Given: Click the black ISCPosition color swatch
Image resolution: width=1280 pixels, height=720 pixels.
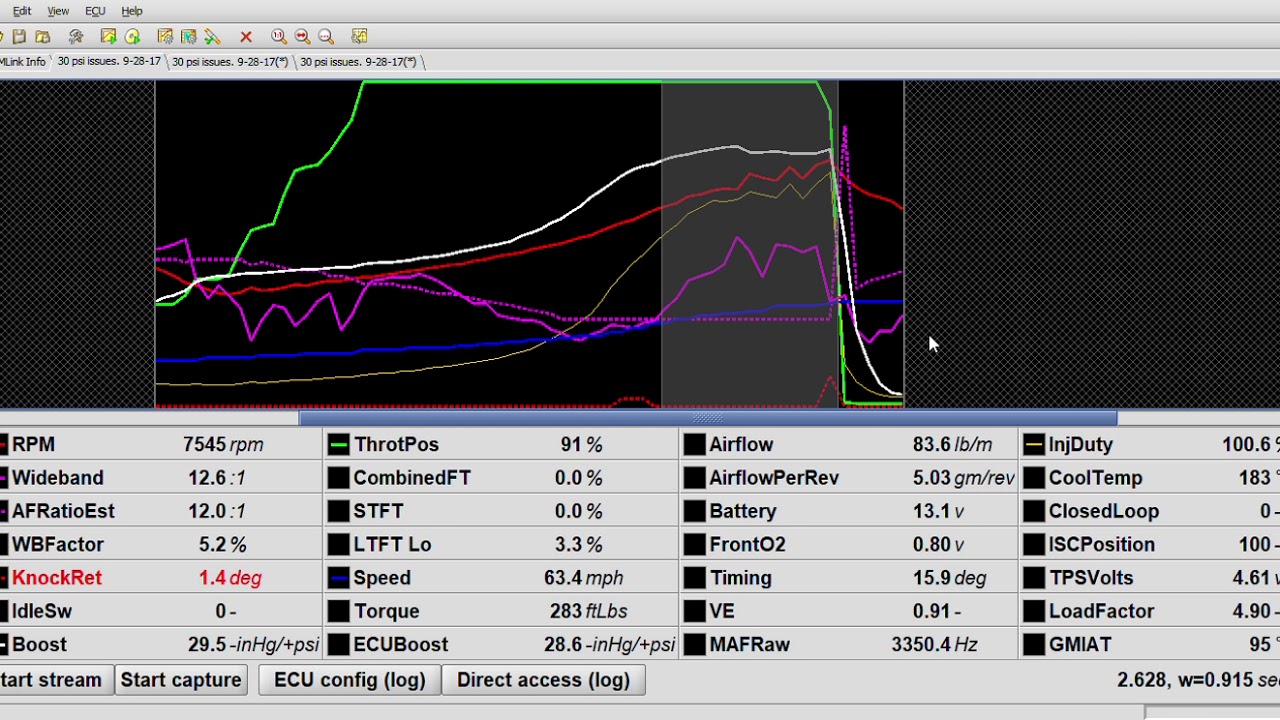Looking at the screenshot, I should (x=1034, y=545).
